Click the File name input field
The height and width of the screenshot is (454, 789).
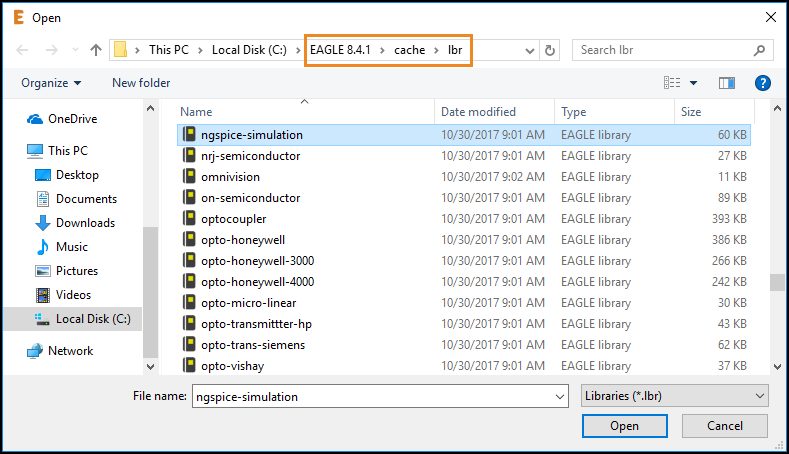coord(373,397)
